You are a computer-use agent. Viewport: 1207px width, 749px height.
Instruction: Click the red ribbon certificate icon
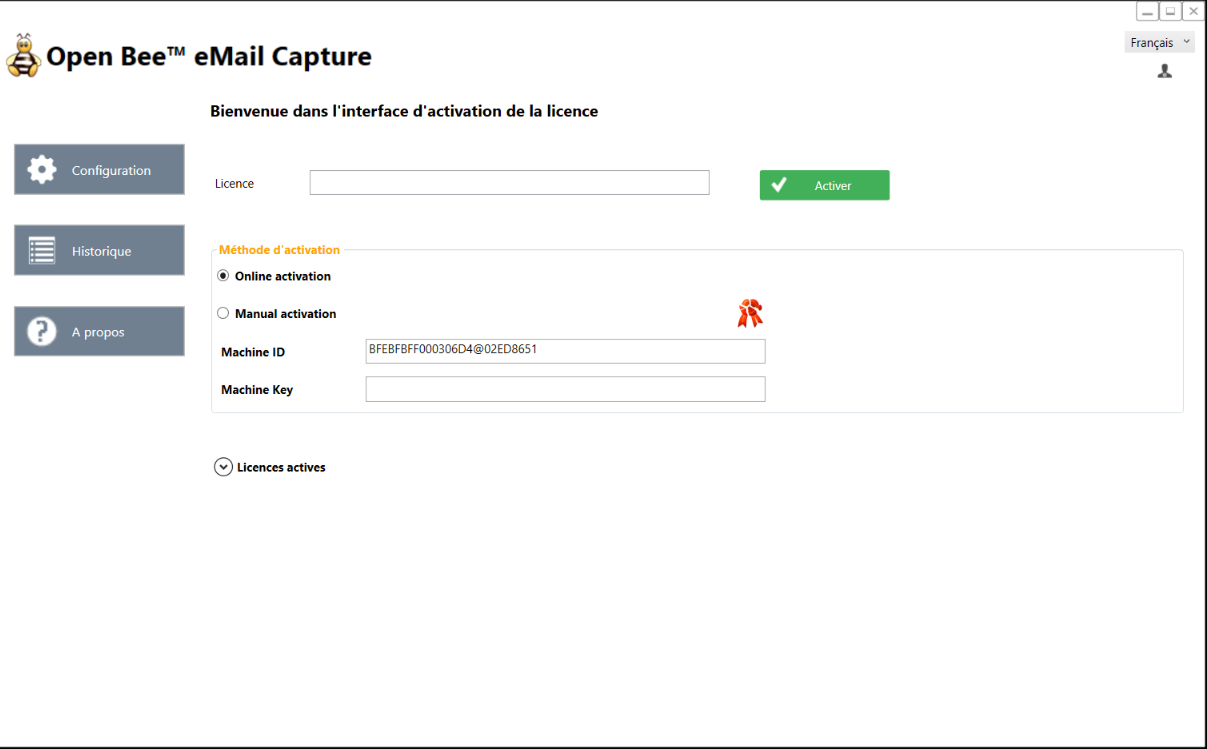750,313
